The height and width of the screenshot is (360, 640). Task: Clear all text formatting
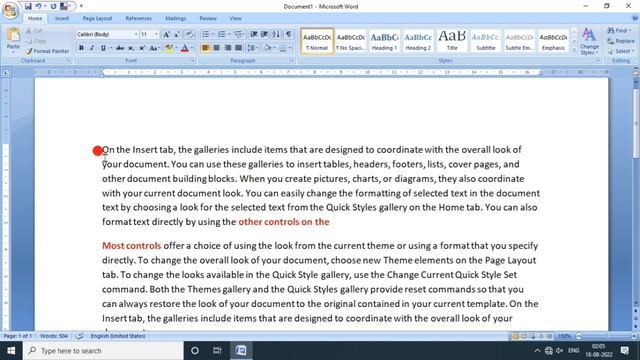pos(189,35)
